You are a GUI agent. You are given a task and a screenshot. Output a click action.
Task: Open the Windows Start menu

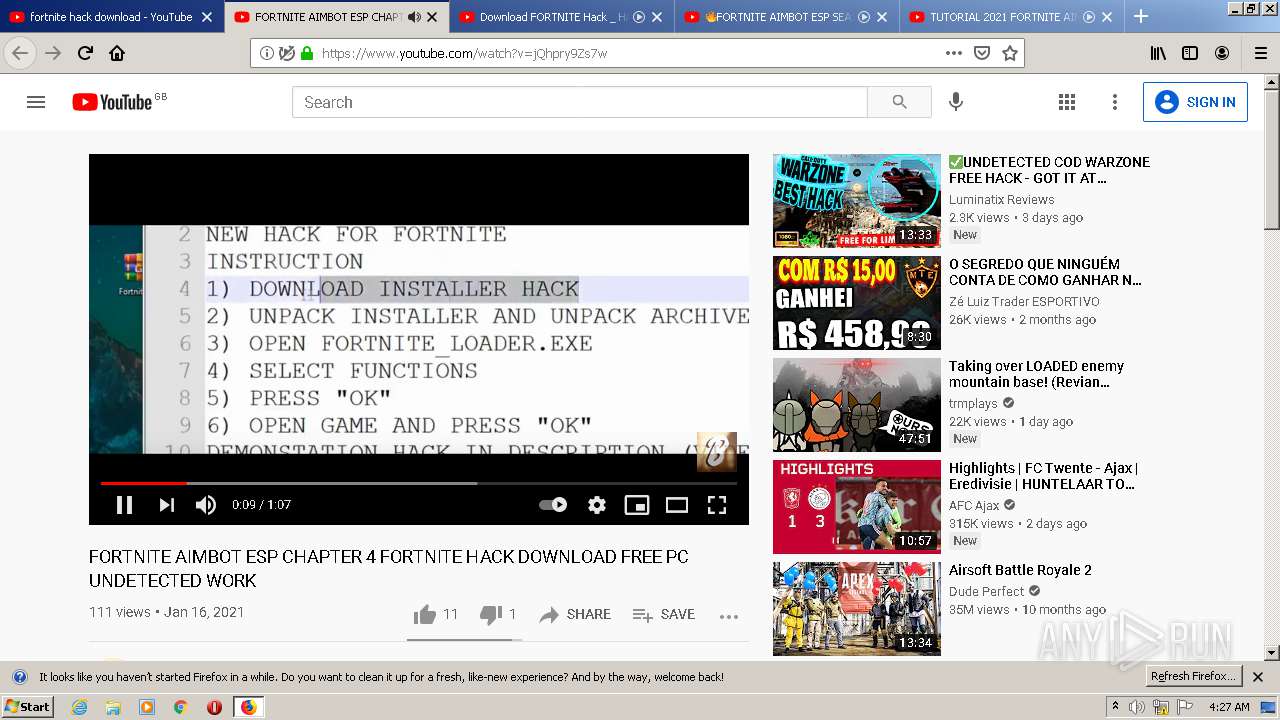pos(28,706)
